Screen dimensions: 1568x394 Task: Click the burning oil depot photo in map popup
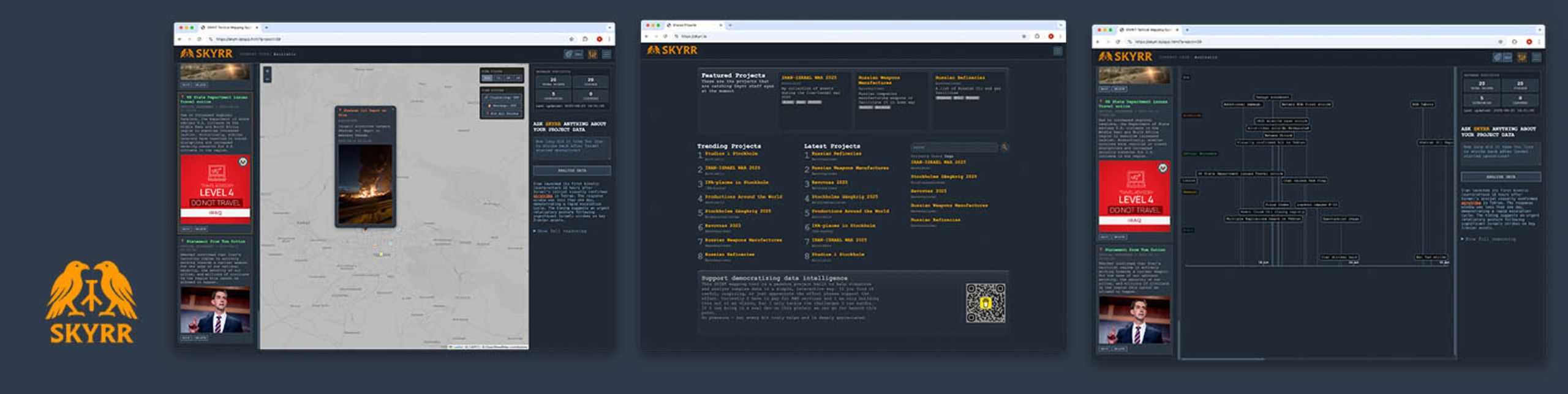pyautogui.click(x=366, y=185)
